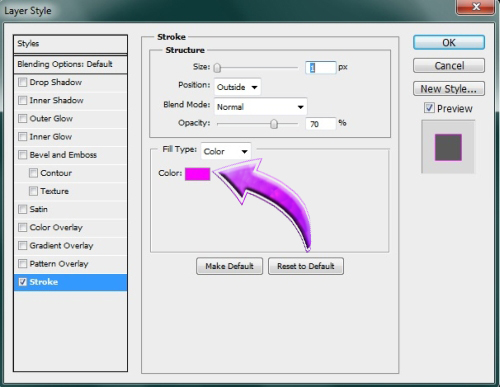Click the Size pixel input field
Viewport: 500px width, 387px height.
pos(320,68)
